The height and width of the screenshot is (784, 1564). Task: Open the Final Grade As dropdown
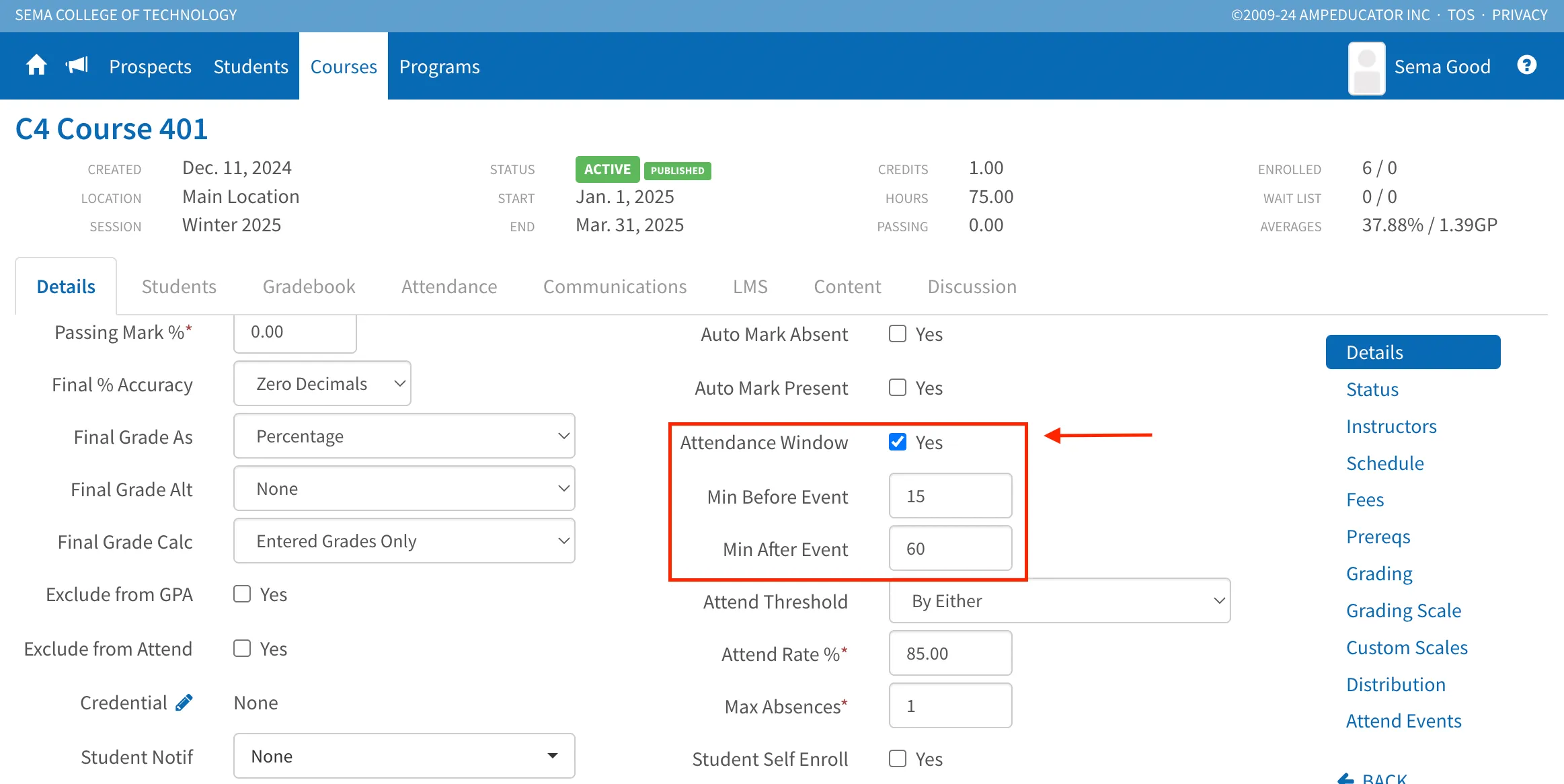point(404,436)
